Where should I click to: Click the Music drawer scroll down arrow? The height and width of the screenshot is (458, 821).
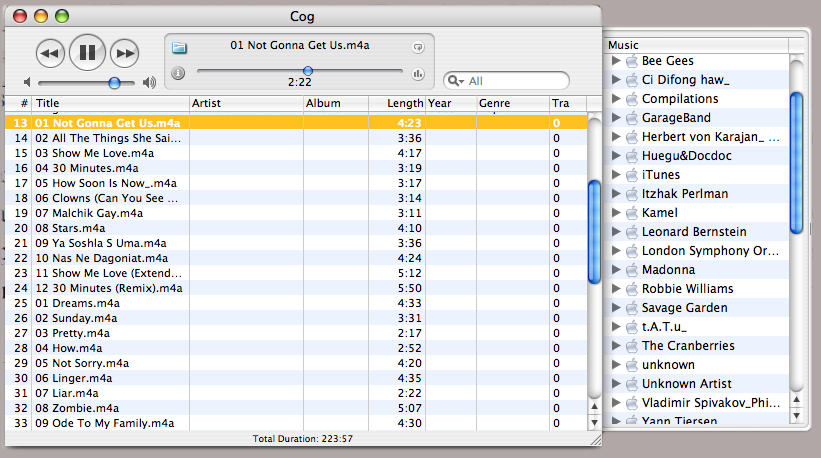[796, 416]
